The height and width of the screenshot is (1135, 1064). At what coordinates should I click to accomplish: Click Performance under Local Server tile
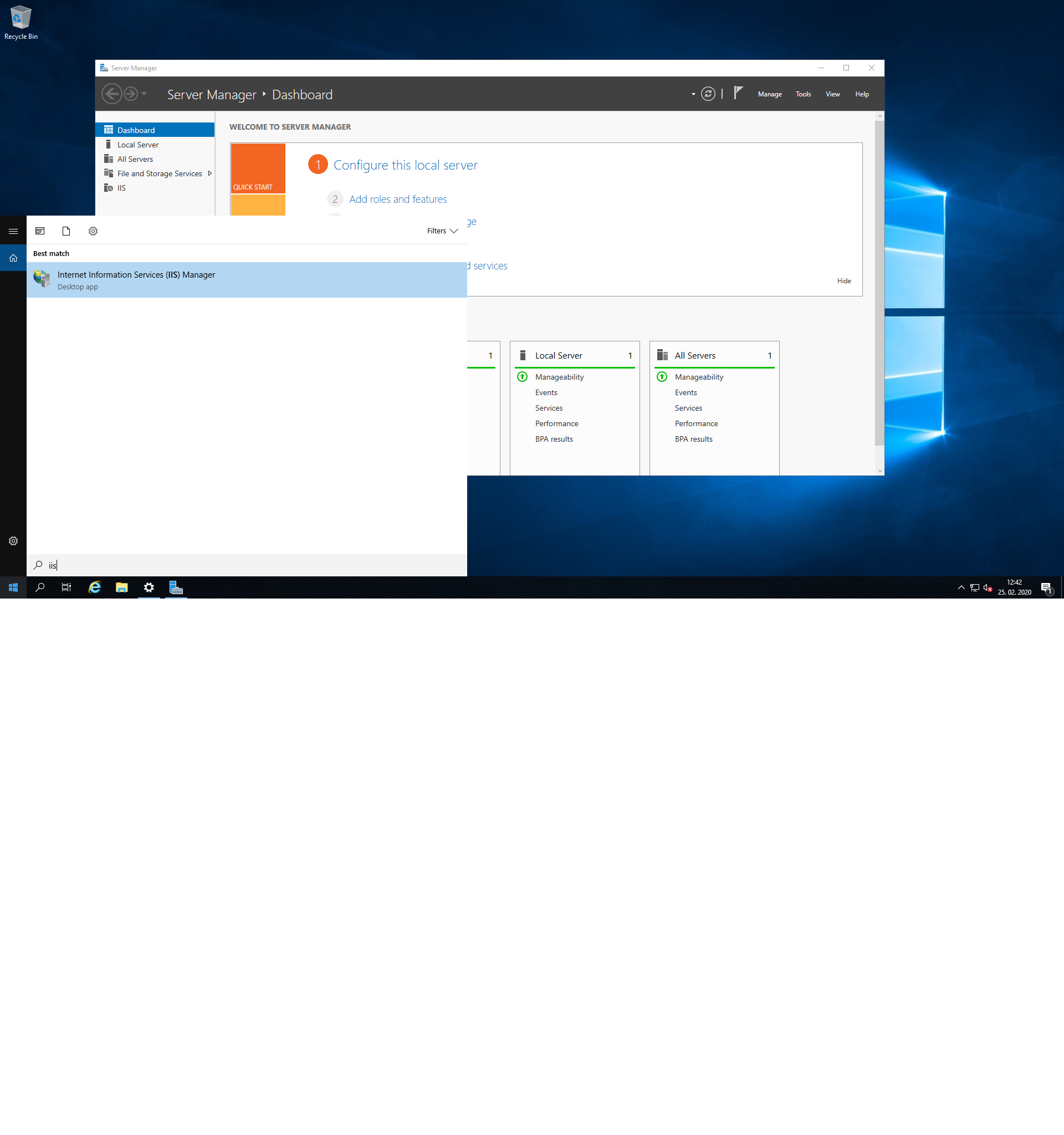click(556, 423)
